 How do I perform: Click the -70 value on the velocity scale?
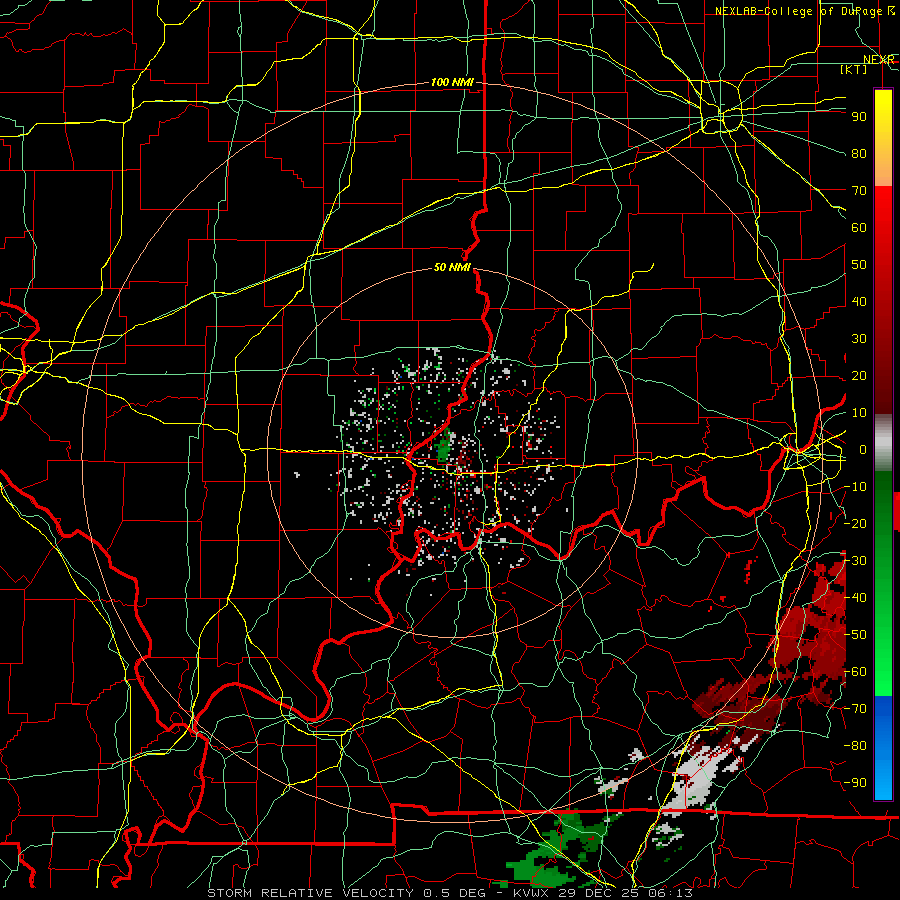(856, 709)
